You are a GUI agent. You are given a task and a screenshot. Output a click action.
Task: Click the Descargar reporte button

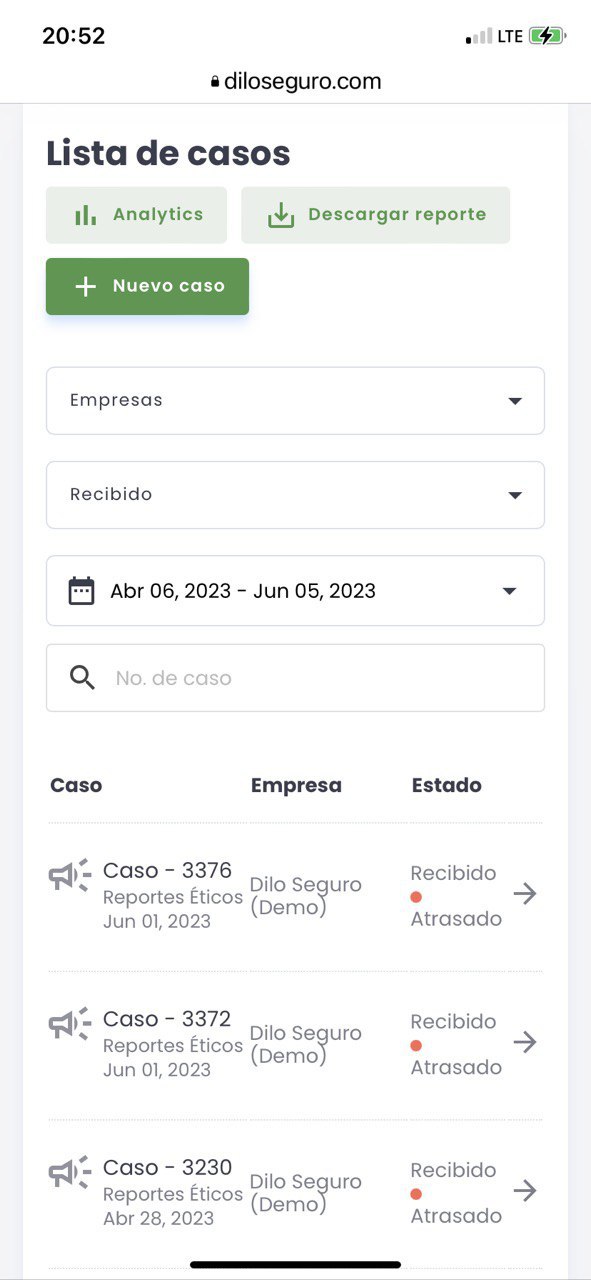point(375,215)
